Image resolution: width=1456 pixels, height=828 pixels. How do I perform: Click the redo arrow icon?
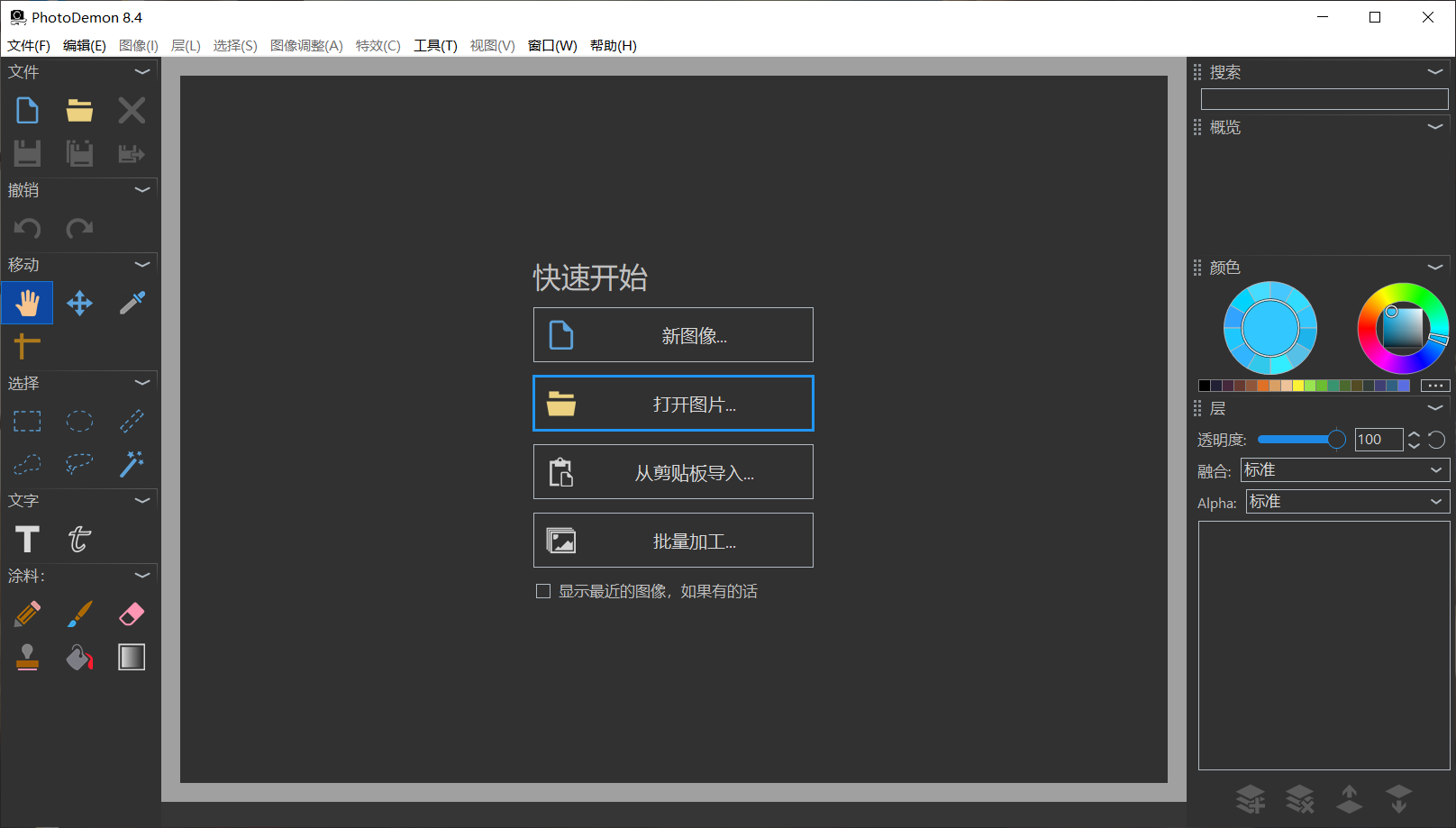pos(79,228)
